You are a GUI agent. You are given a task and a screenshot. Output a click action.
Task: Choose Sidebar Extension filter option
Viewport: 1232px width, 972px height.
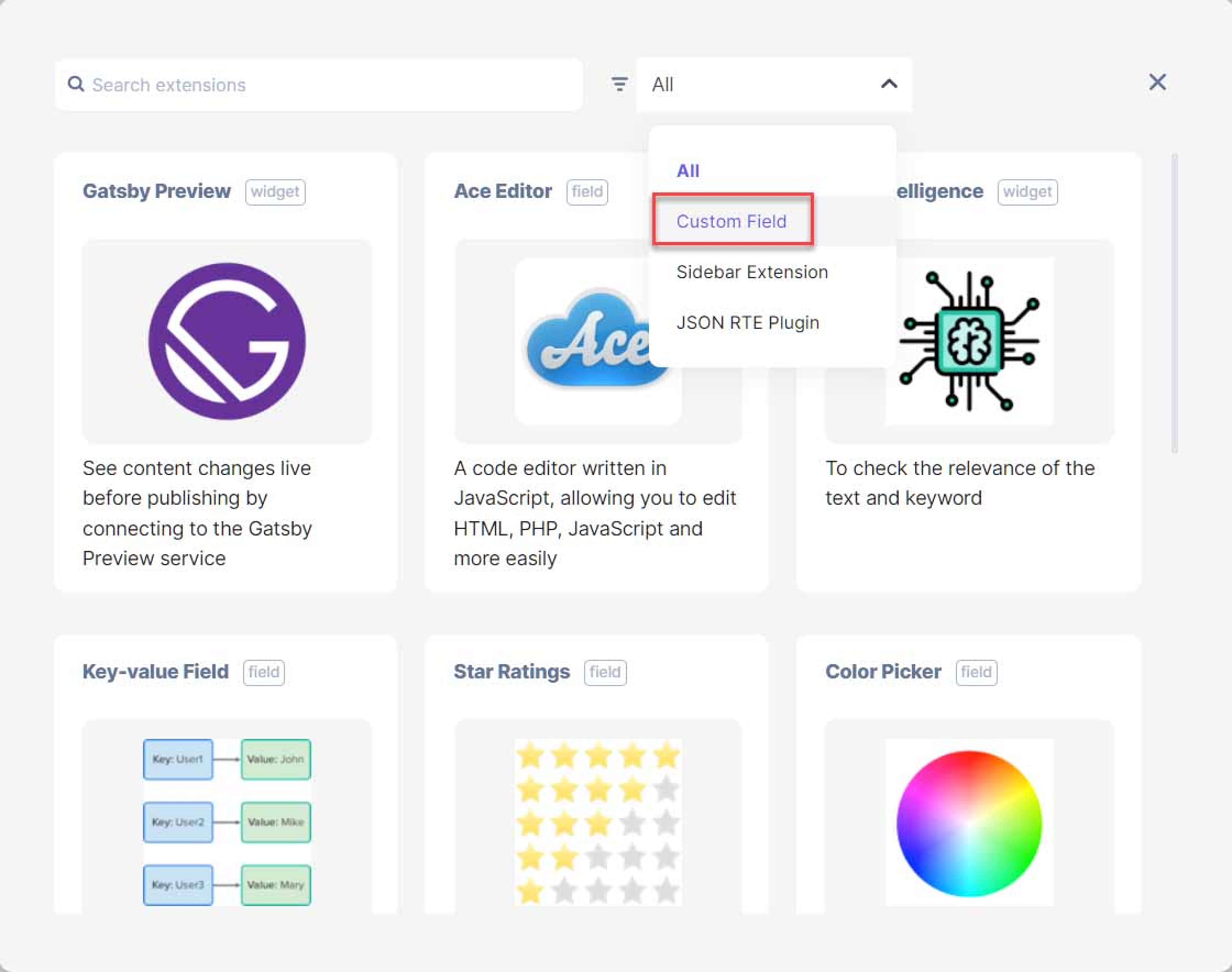coord(752,272)
